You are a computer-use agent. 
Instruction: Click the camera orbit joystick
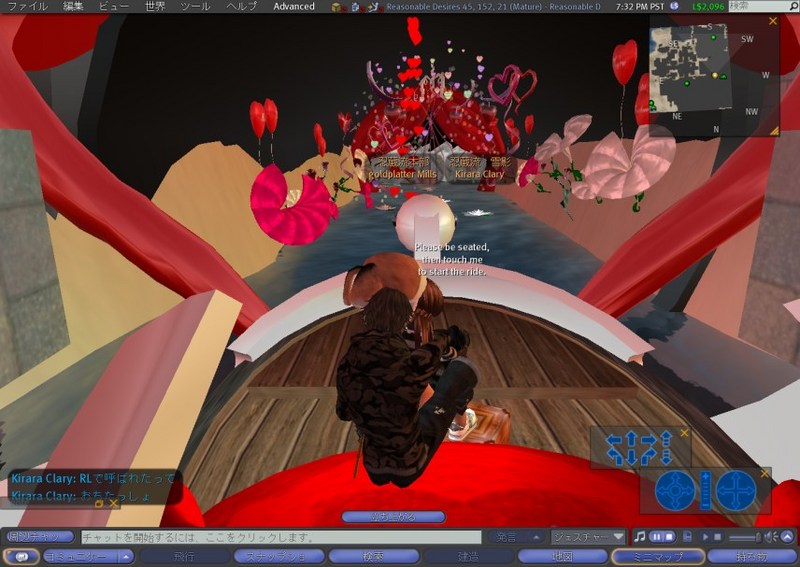click(674, 490)
